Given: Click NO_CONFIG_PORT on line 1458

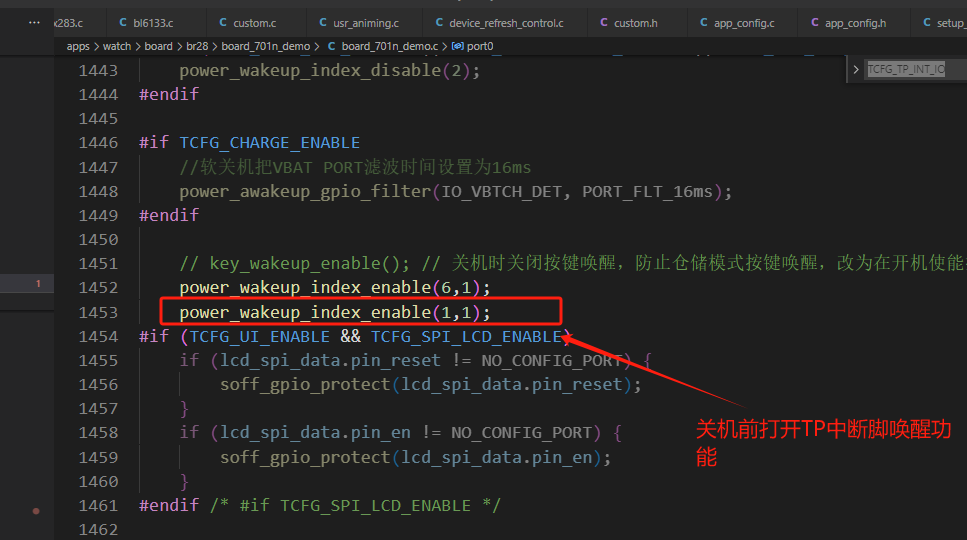Looking at the screenshot, I should (522, 433).
